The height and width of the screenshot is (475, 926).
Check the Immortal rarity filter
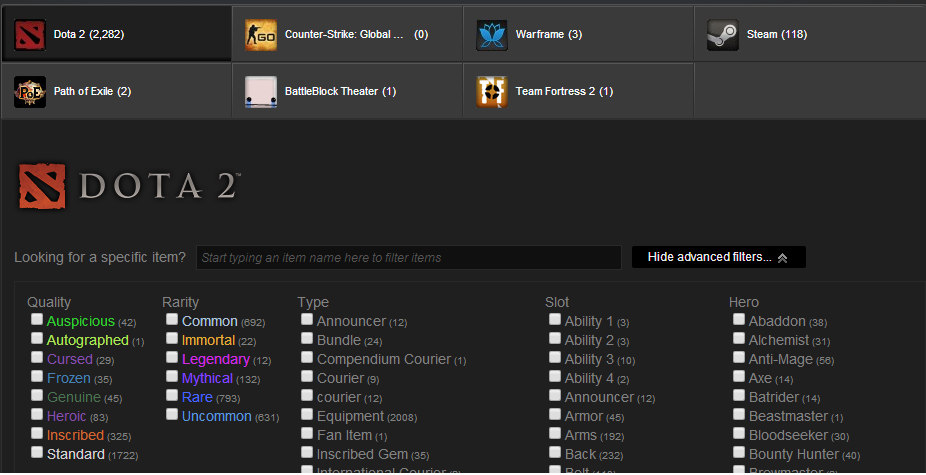(172, 339)
